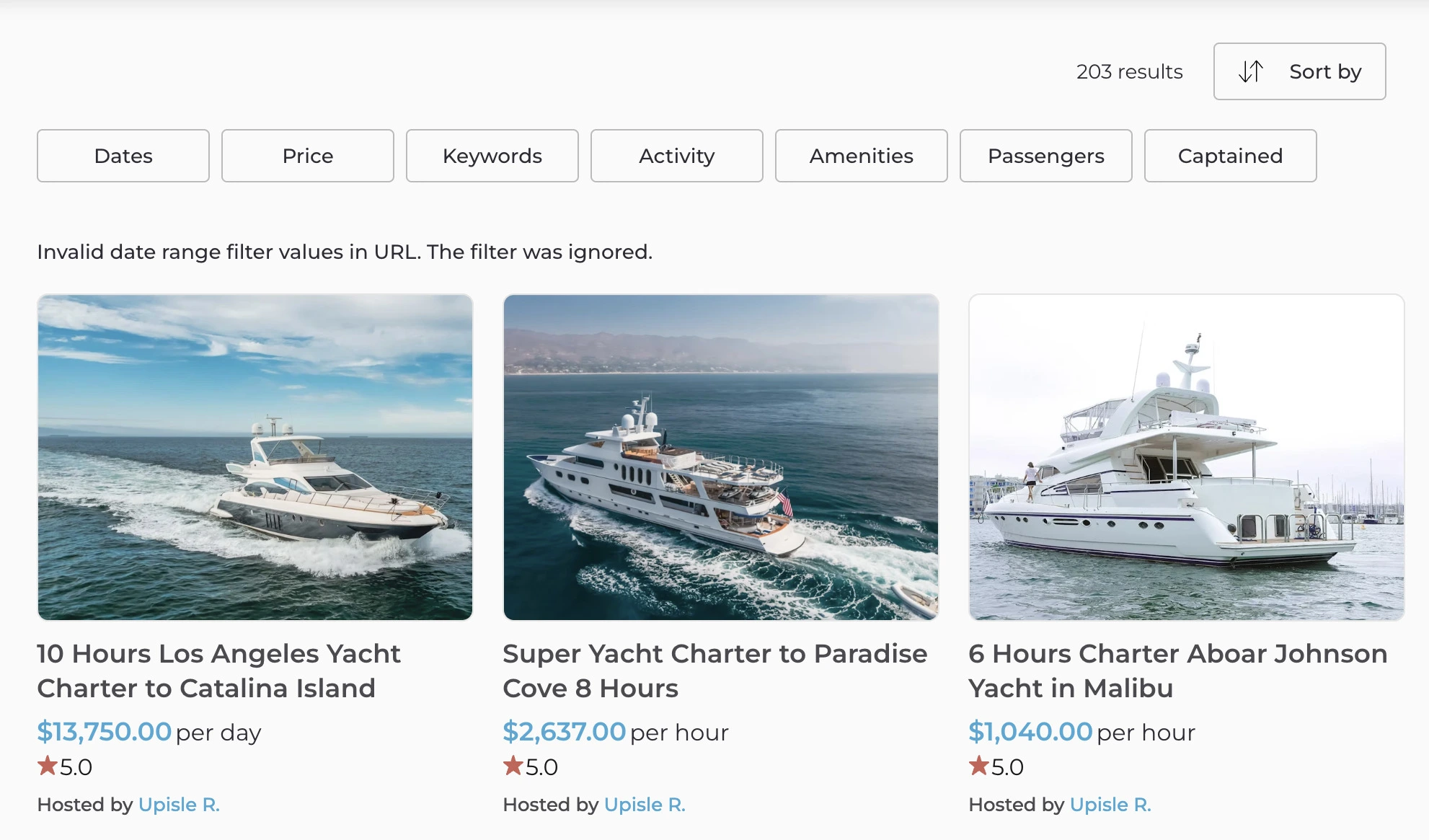Toggle the Captained filter
Screen dimensions: 1429x840
1230,155
